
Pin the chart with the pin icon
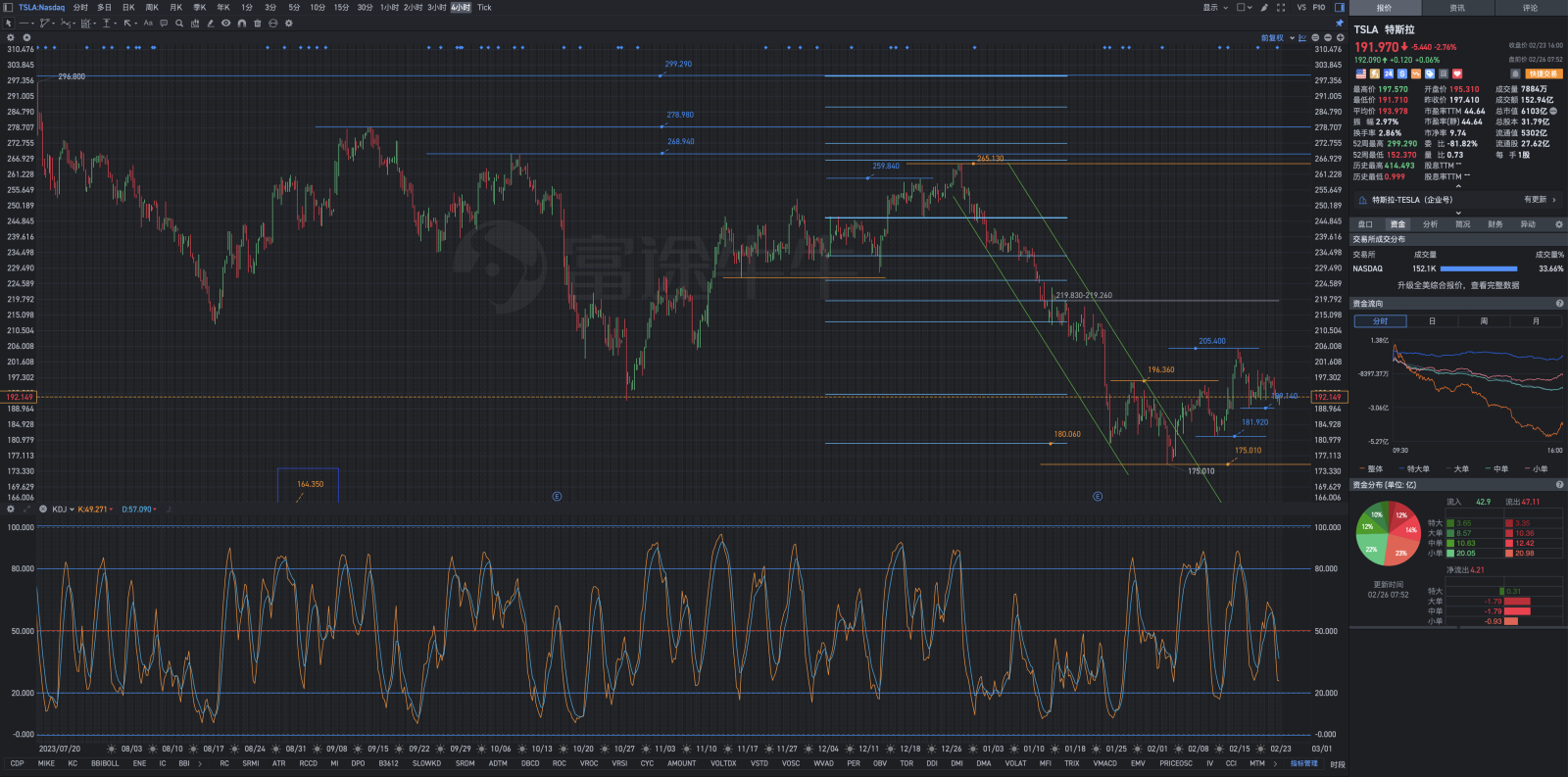click(1340, 23)
